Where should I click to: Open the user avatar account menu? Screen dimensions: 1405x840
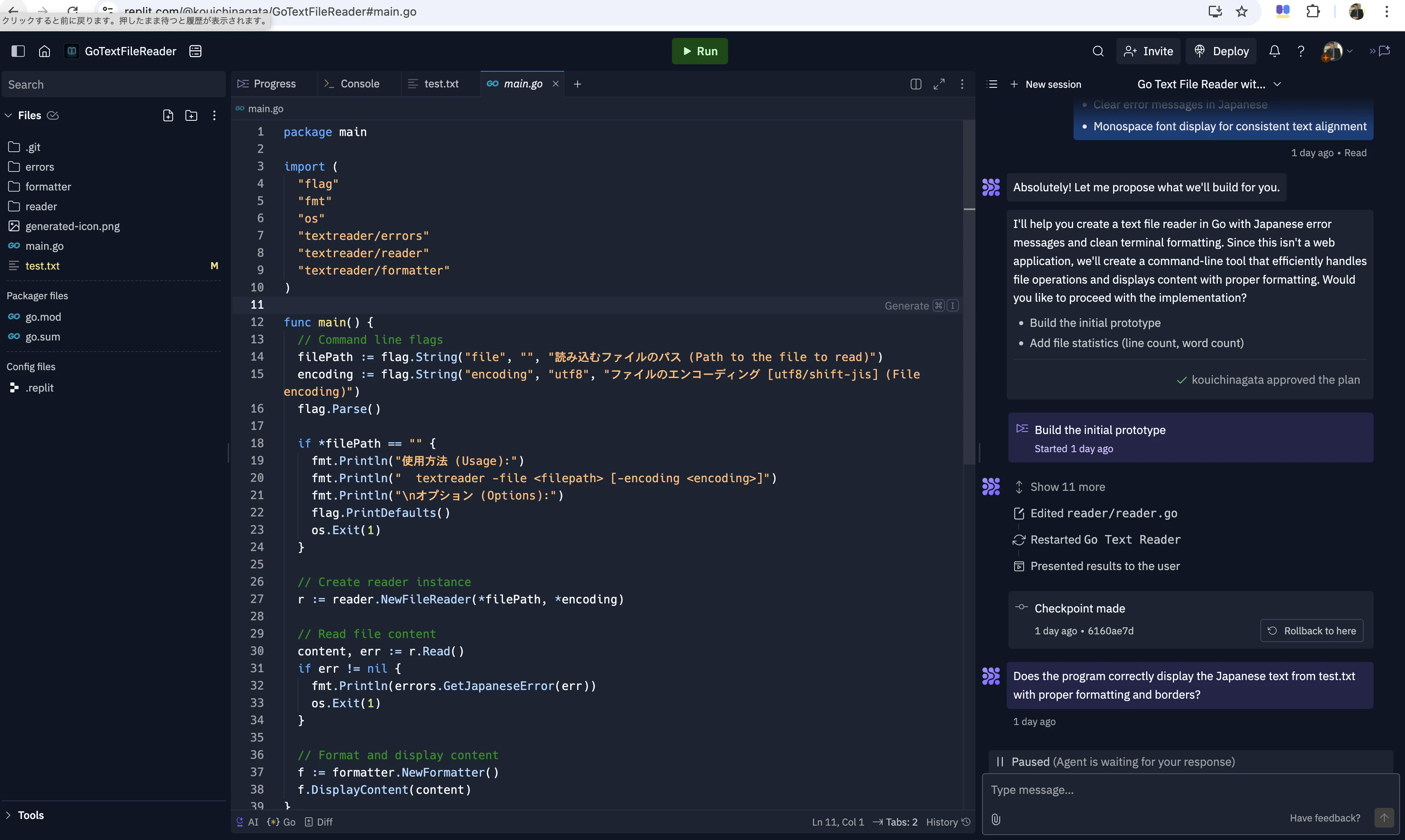tap(1337, 51)
